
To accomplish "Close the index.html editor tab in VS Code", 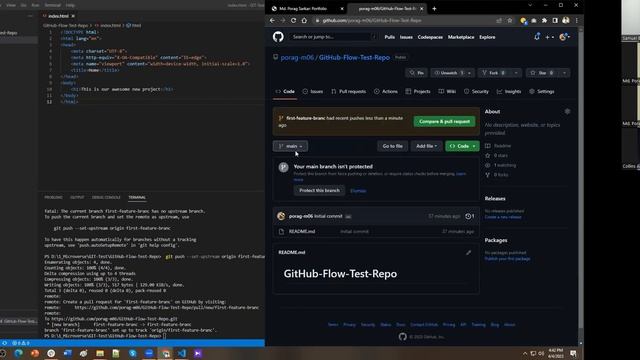I will [73, 16].
